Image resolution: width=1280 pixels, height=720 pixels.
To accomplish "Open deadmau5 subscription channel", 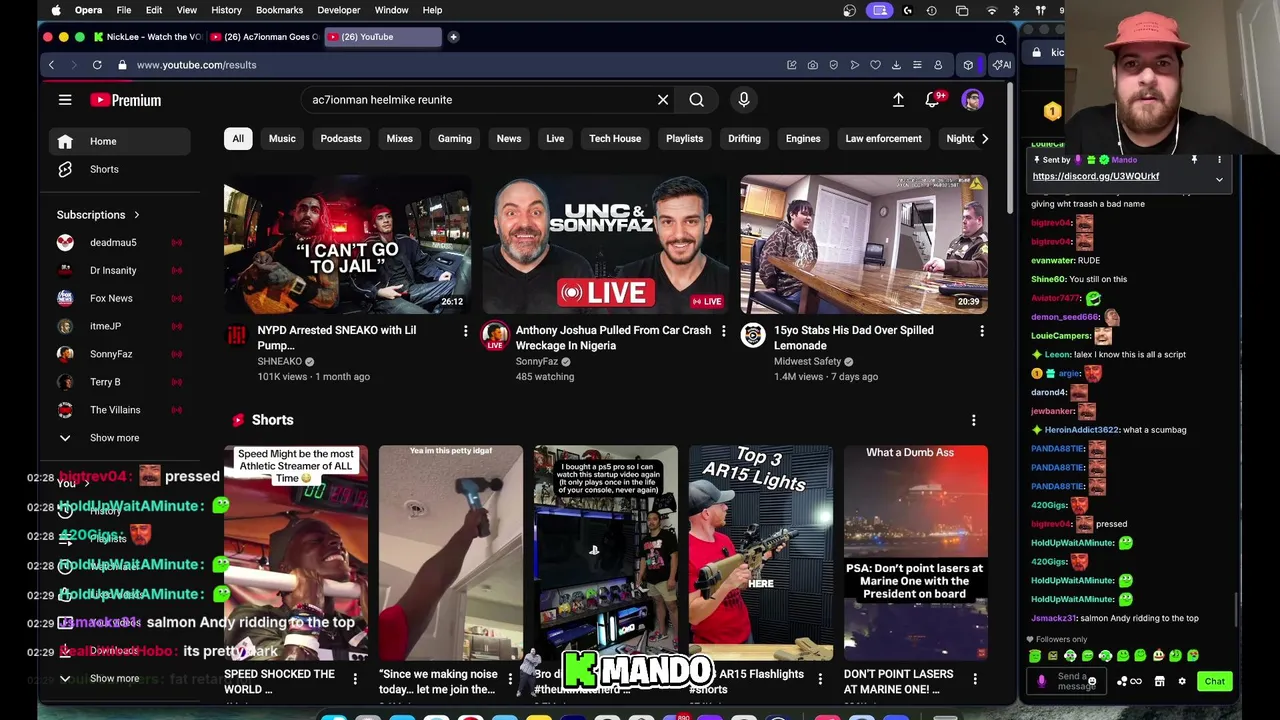I will pyautogui.click(x=120, y=243).
